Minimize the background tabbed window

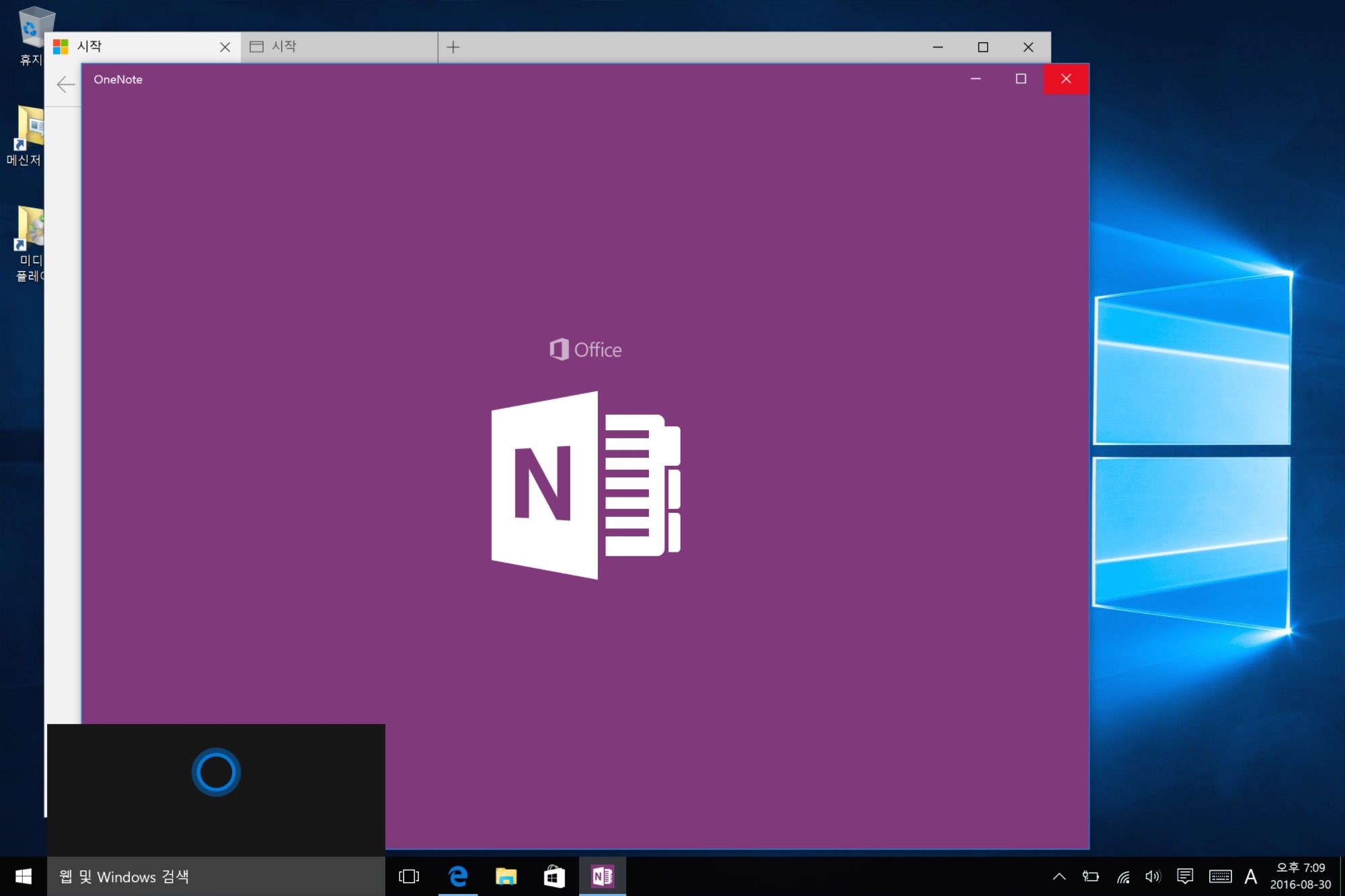point(938,47)
